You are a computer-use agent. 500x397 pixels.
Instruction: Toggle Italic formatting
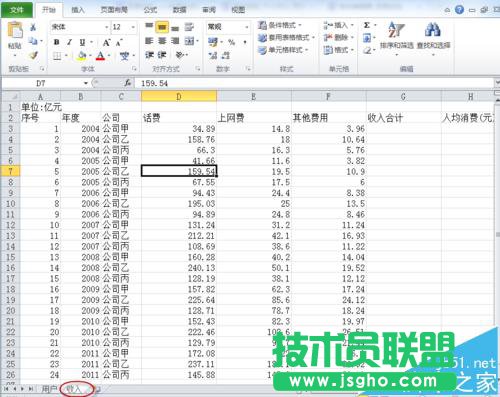(x=69, y=42)
